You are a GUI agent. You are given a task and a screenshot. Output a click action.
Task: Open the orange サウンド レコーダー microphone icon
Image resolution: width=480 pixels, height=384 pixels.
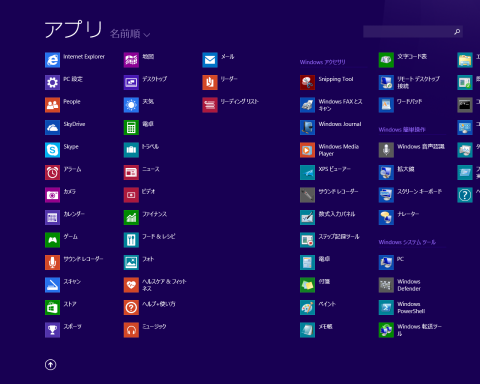(x=52, y=262)
